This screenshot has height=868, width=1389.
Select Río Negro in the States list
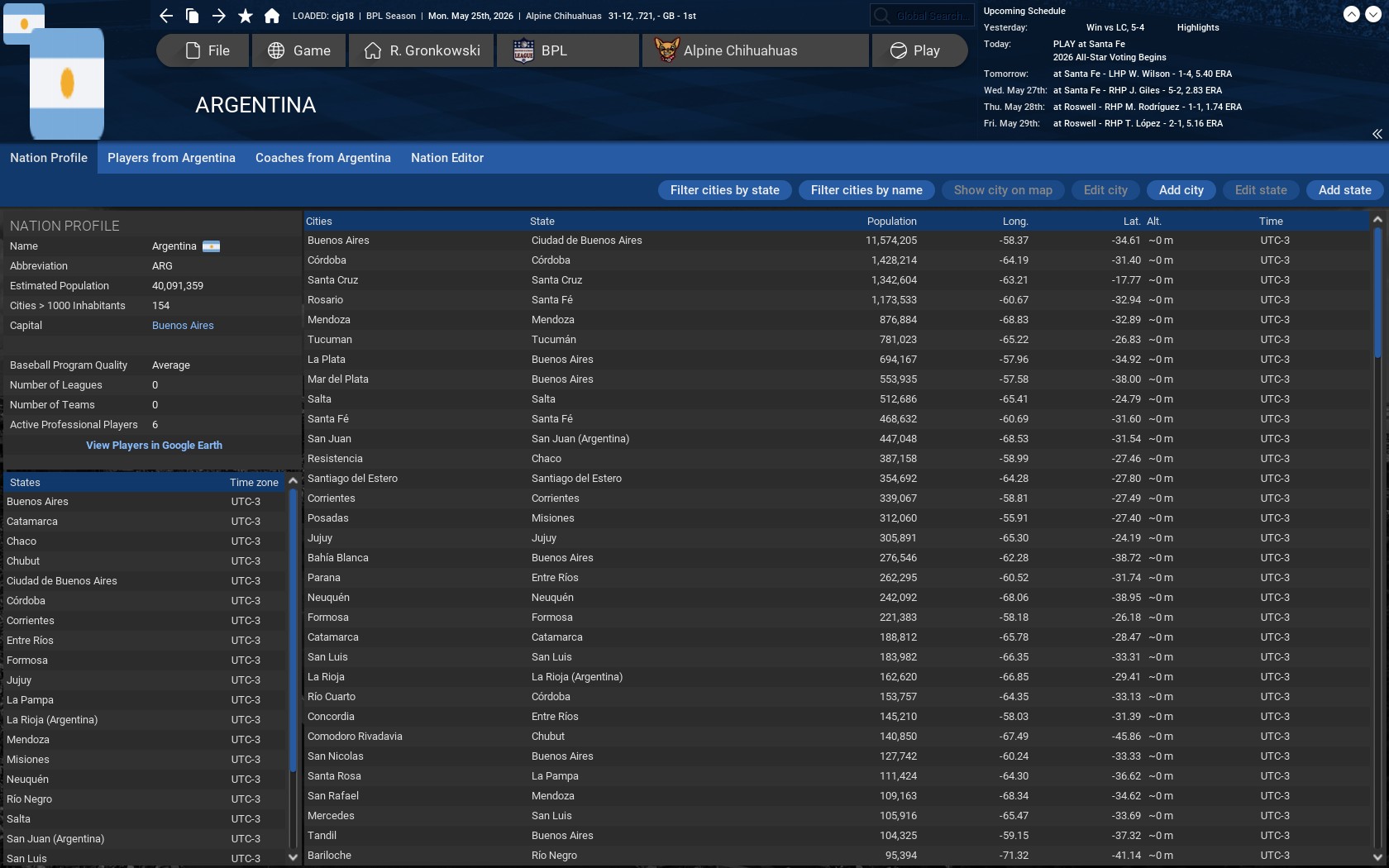[x=145, y=799]
